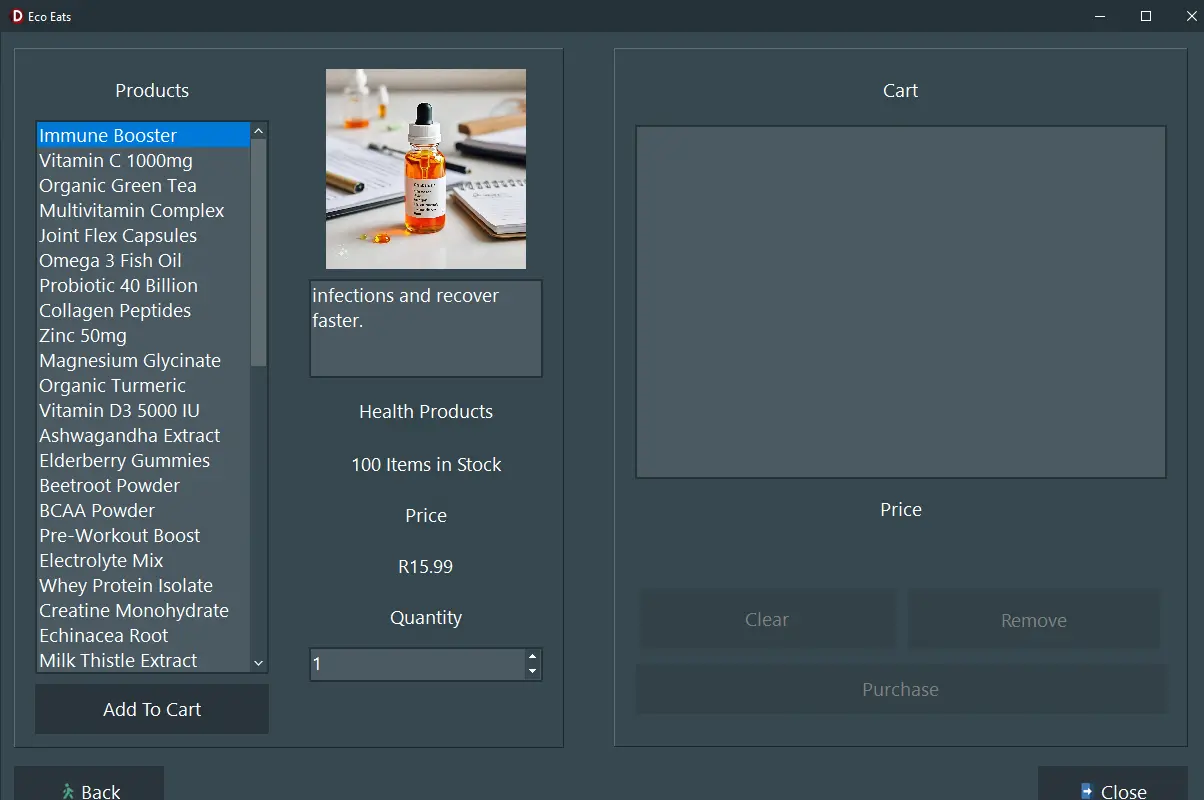Increase quantity with the up arrow
Viewport: 1204px width, 800px height.
pyautogui.click(x=532, y=657)
